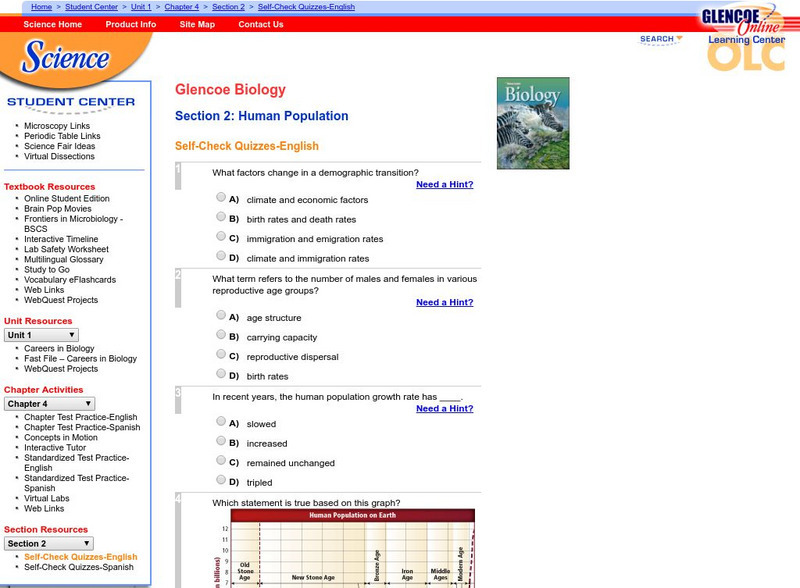Open the Interactive Timeline link
This screenshot has width=800, height=588.
(61, 239)
